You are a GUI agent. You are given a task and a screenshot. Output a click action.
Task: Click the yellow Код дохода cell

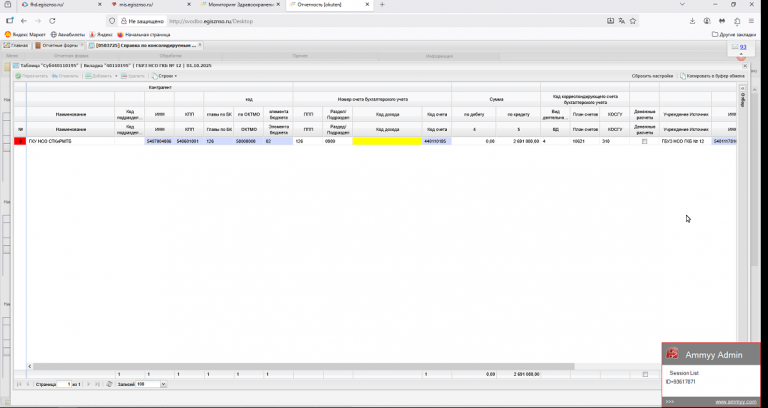[387, 141]
